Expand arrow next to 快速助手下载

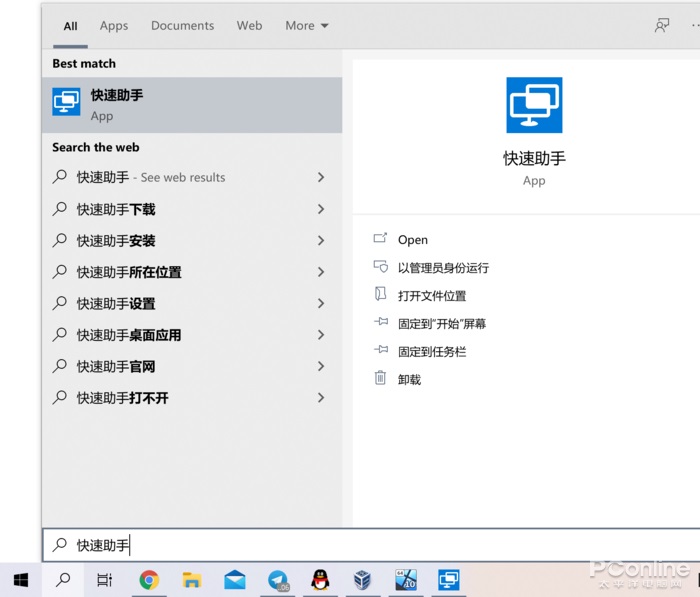[321, 209]
